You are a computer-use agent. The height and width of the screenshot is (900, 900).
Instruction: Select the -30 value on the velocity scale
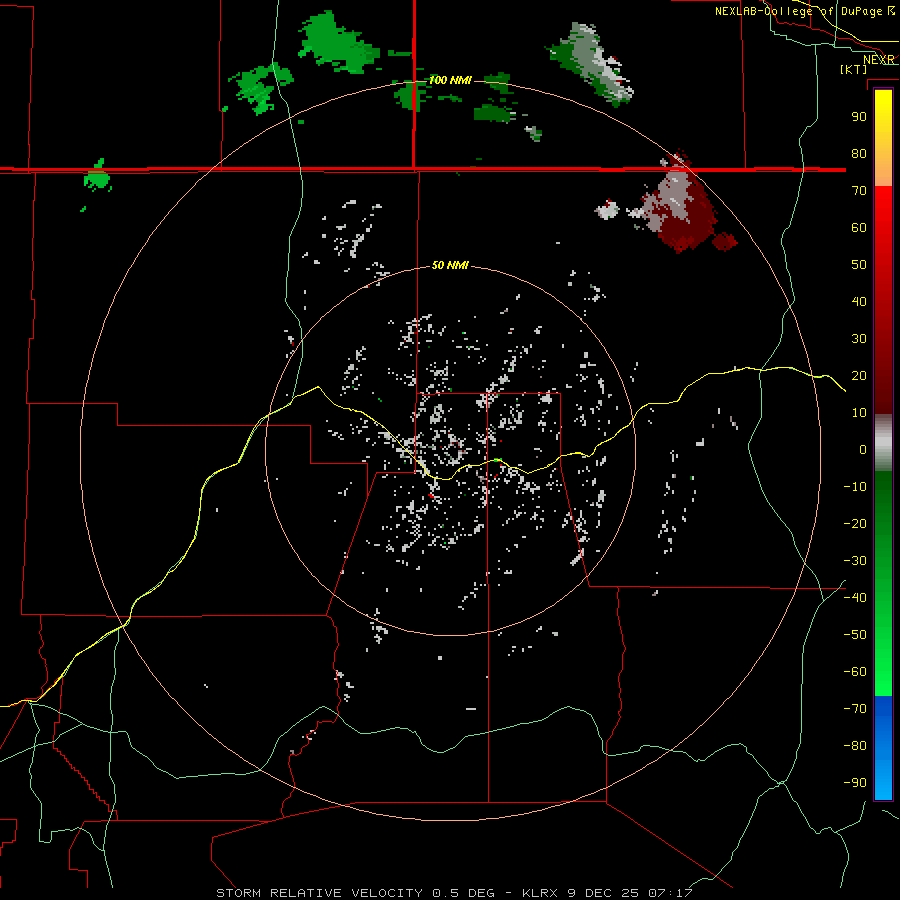(855, 561)
